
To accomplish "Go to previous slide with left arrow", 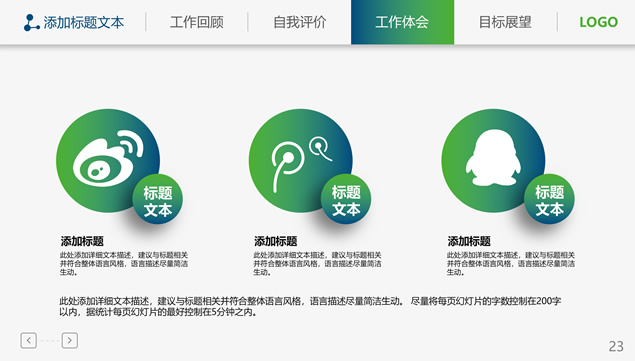I will click(29, 340).
